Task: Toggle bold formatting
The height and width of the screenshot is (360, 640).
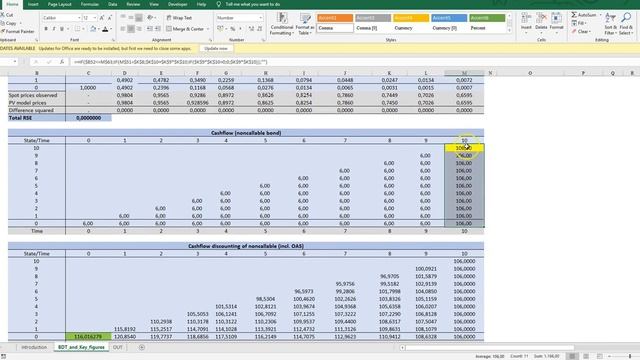Action: pyautogui.click(x=46, y=29)
